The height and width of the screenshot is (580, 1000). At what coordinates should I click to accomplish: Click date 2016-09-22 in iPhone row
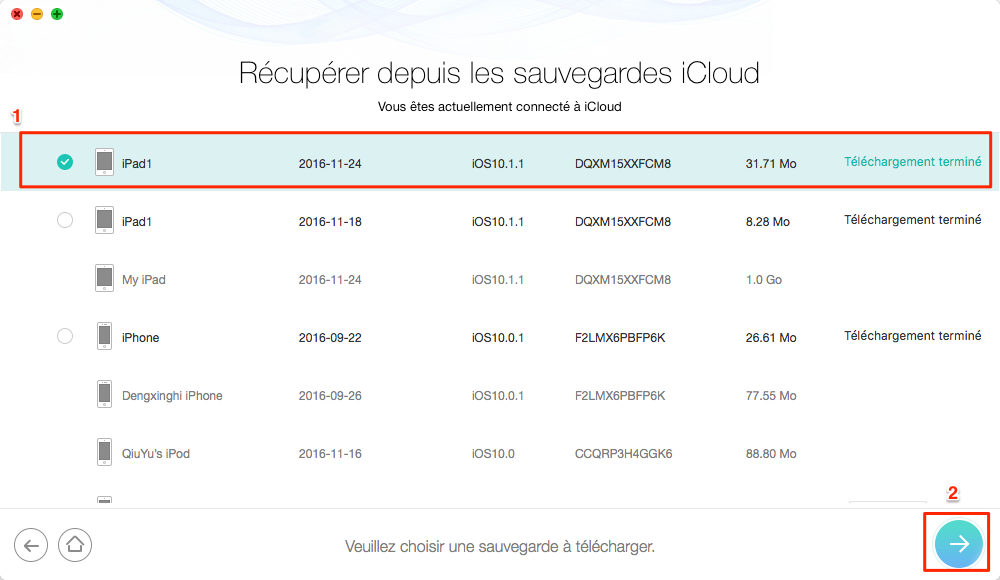[330, 338]
